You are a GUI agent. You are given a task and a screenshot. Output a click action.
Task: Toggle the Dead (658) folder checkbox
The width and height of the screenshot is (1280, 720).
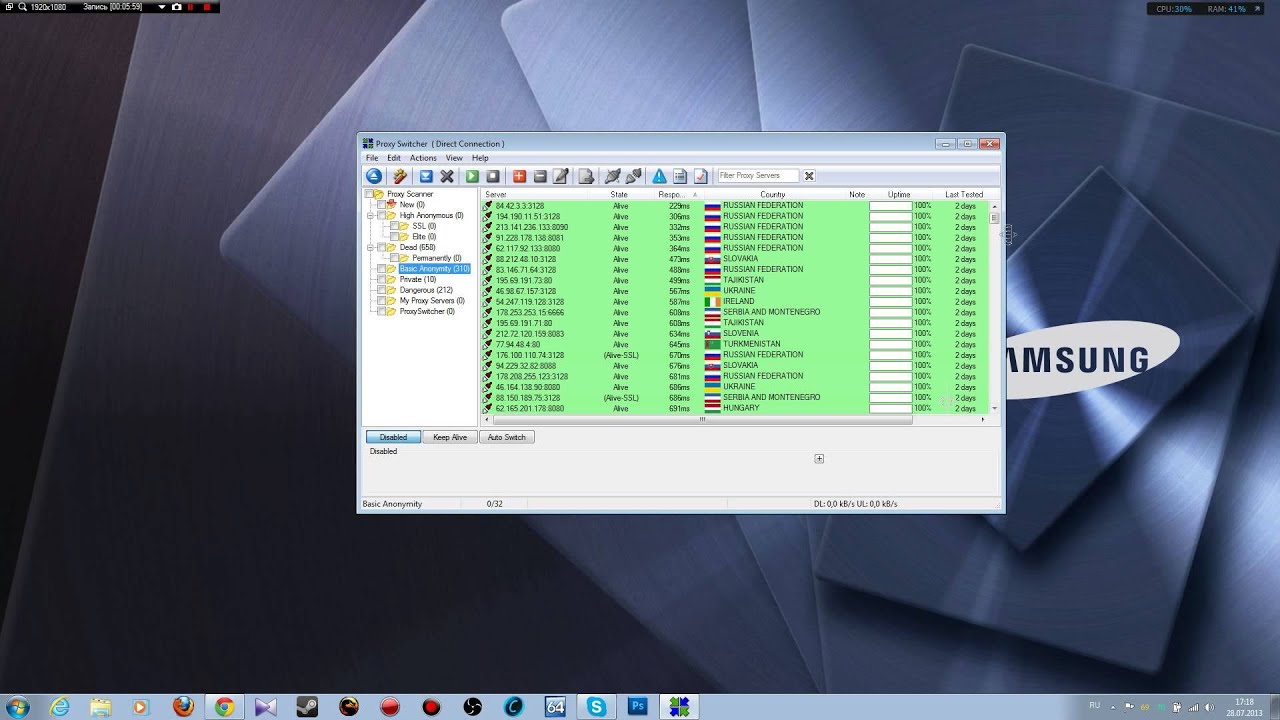[x=382, y=247]
